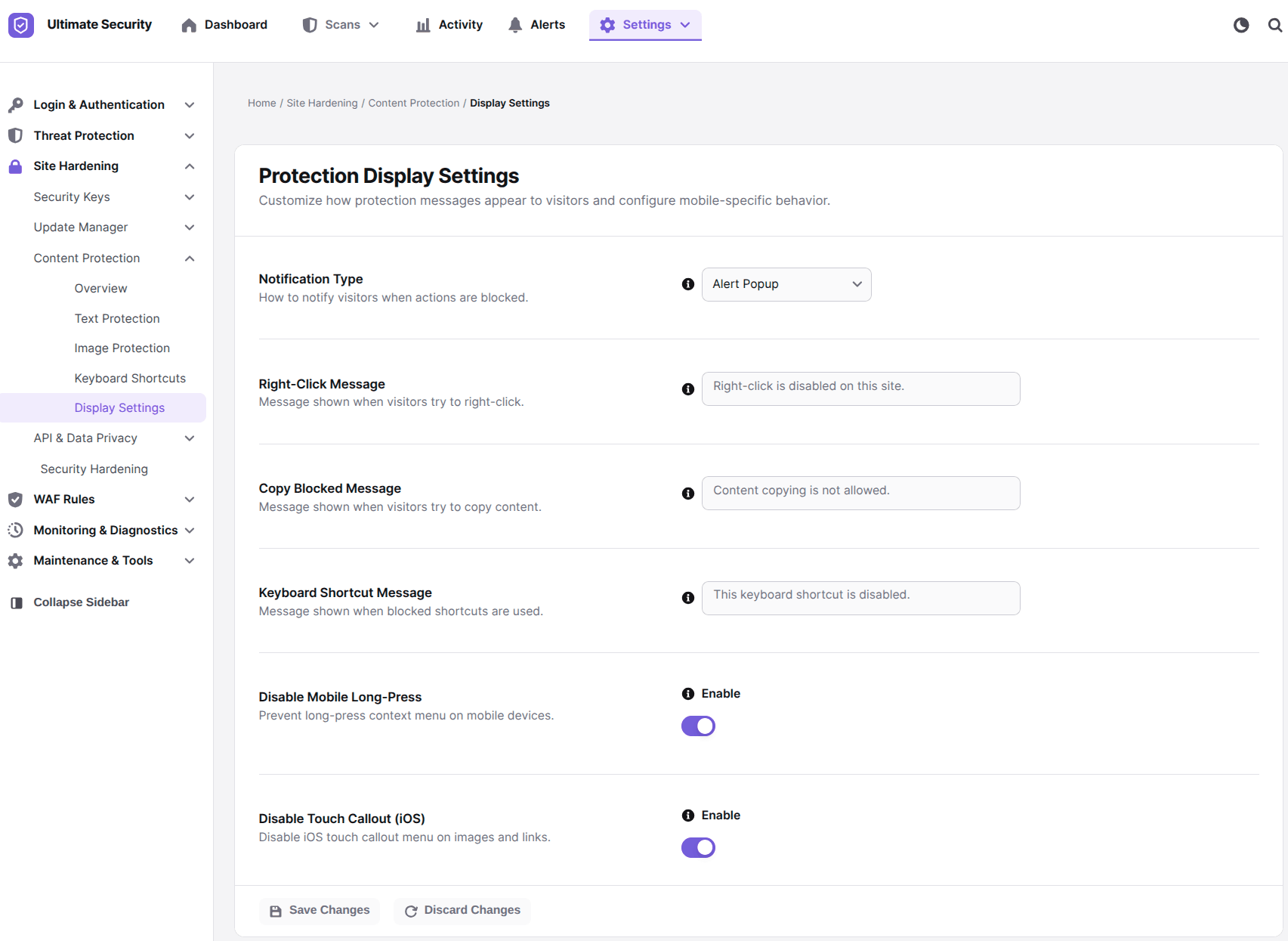Select Keyboard Shortcuts in sidebar
Image resolution: width=1288 pixels, height=941 pixels.
(130, 379)
